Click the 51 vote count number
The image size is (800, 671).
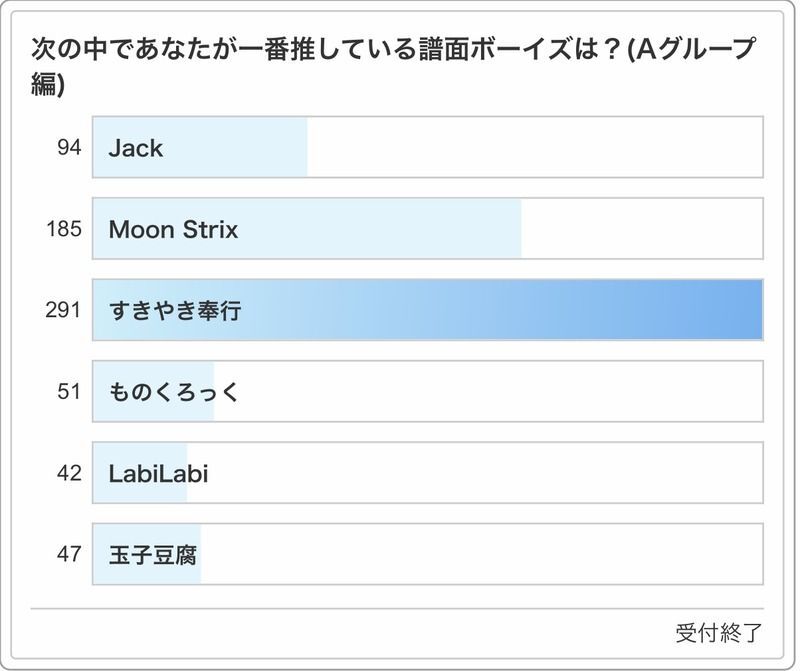[68, 392]
